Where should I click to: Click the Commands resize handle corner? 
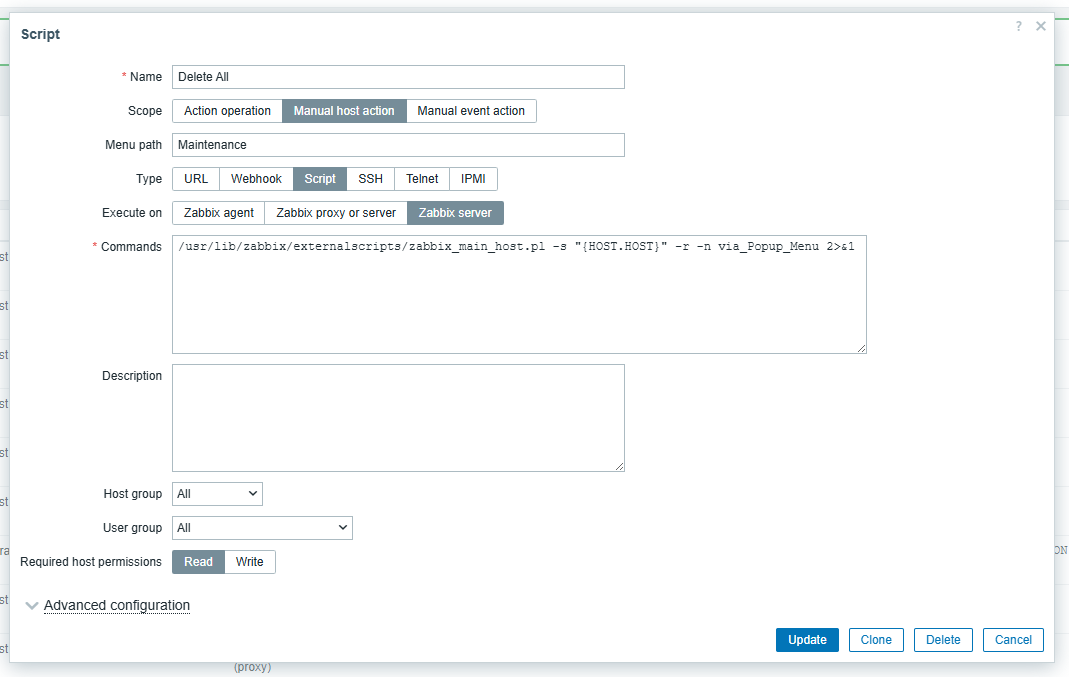click(861, 348)
